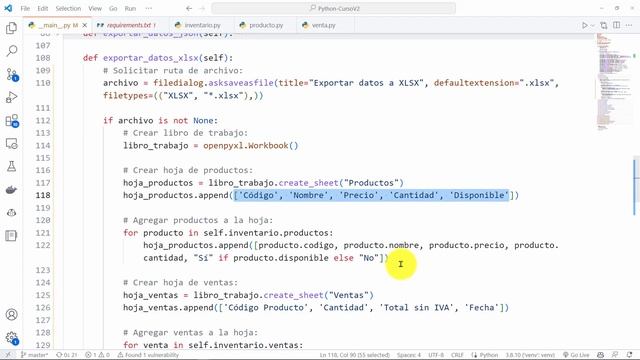Open the Explorer view in activity bar
This screenshot has width=640, height=360.
(11, 28)
